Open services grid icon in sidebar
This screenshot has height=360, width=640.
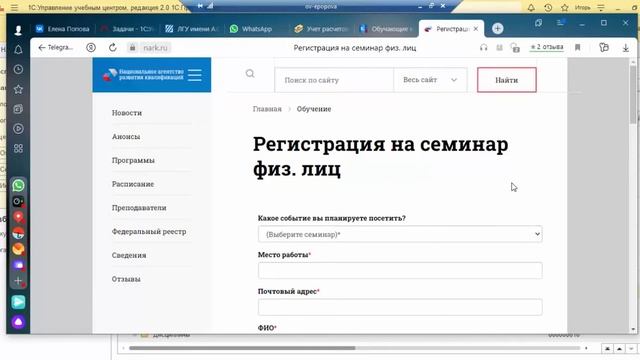[18, 148]
